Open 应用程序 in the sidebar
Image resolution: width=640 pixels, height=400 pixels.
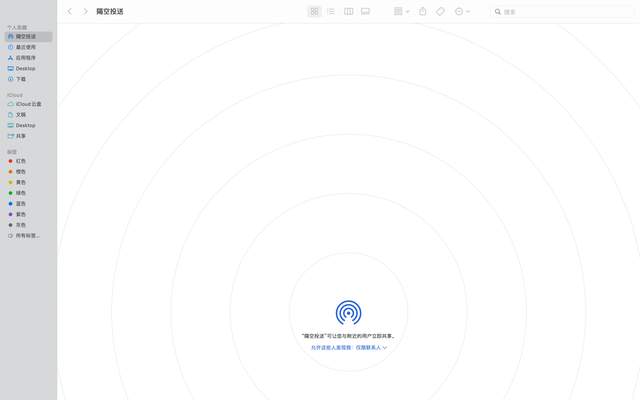[x=29, y=58]
